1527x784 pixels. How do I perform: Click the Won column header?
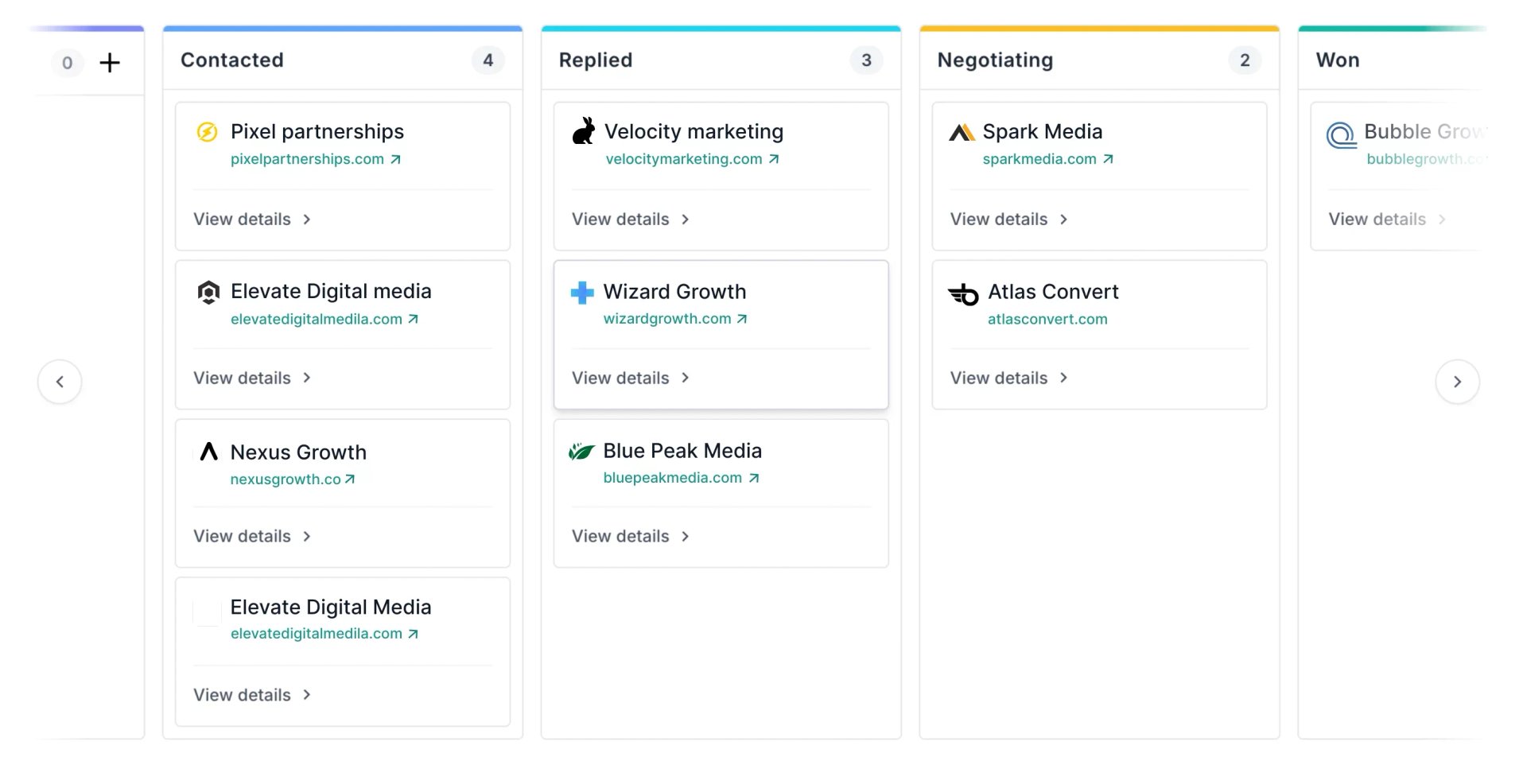pyautogui.click(x=1338, y=60)
